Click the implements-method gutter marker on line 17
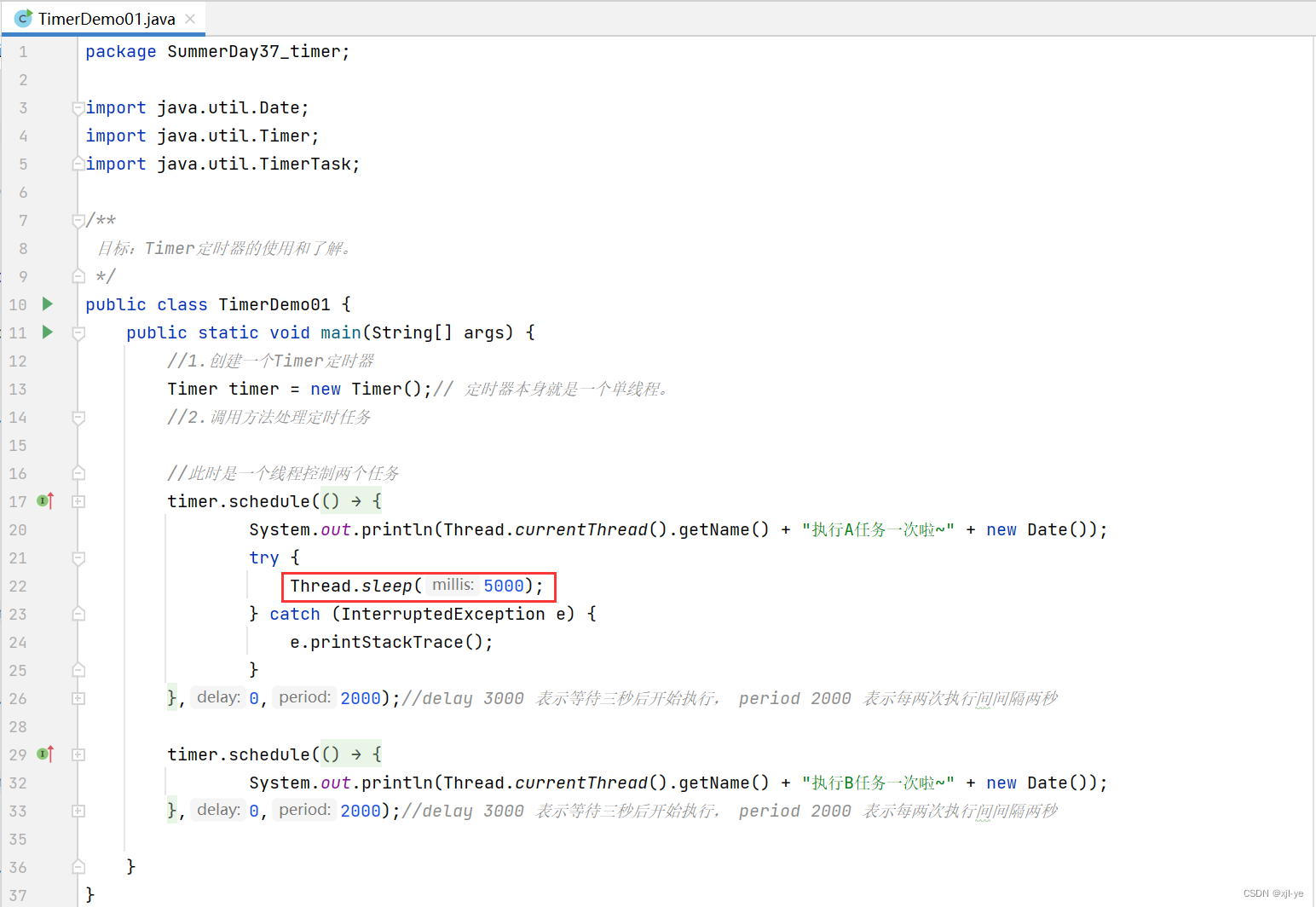Image resolution: width=1316 pixels, height=907 pixels. [x=46, y=501]
